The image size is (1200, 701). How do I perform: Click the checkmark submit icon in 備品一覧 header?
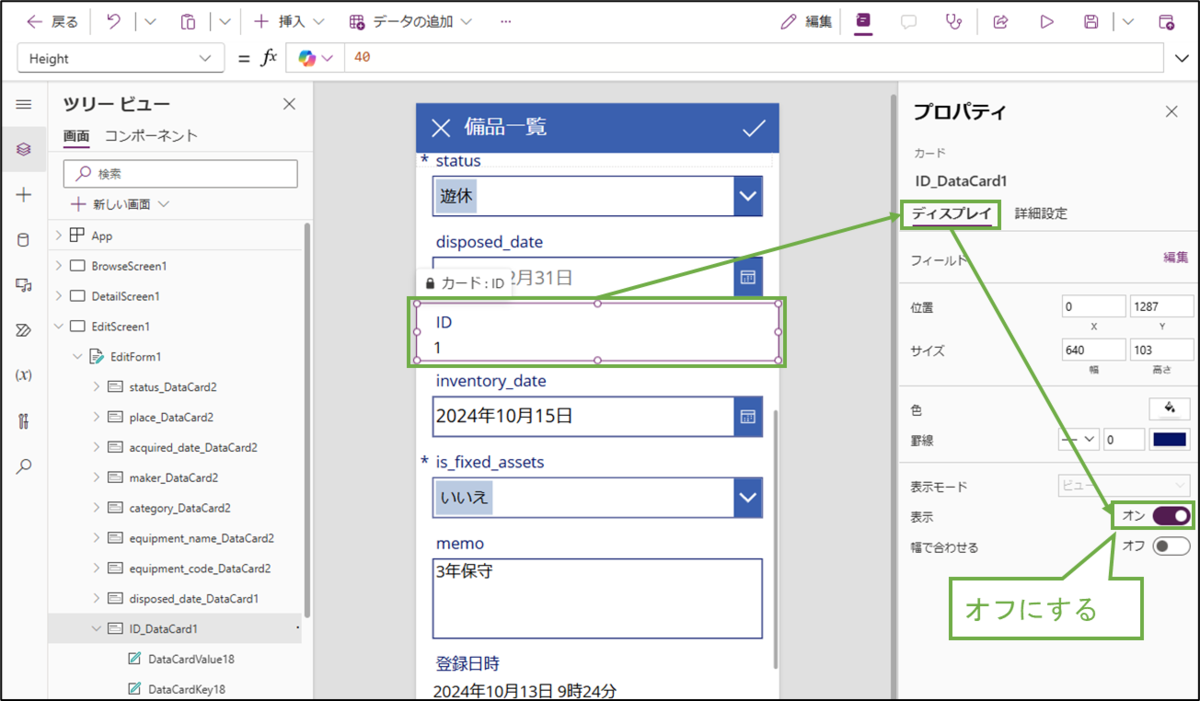[754, 127]
